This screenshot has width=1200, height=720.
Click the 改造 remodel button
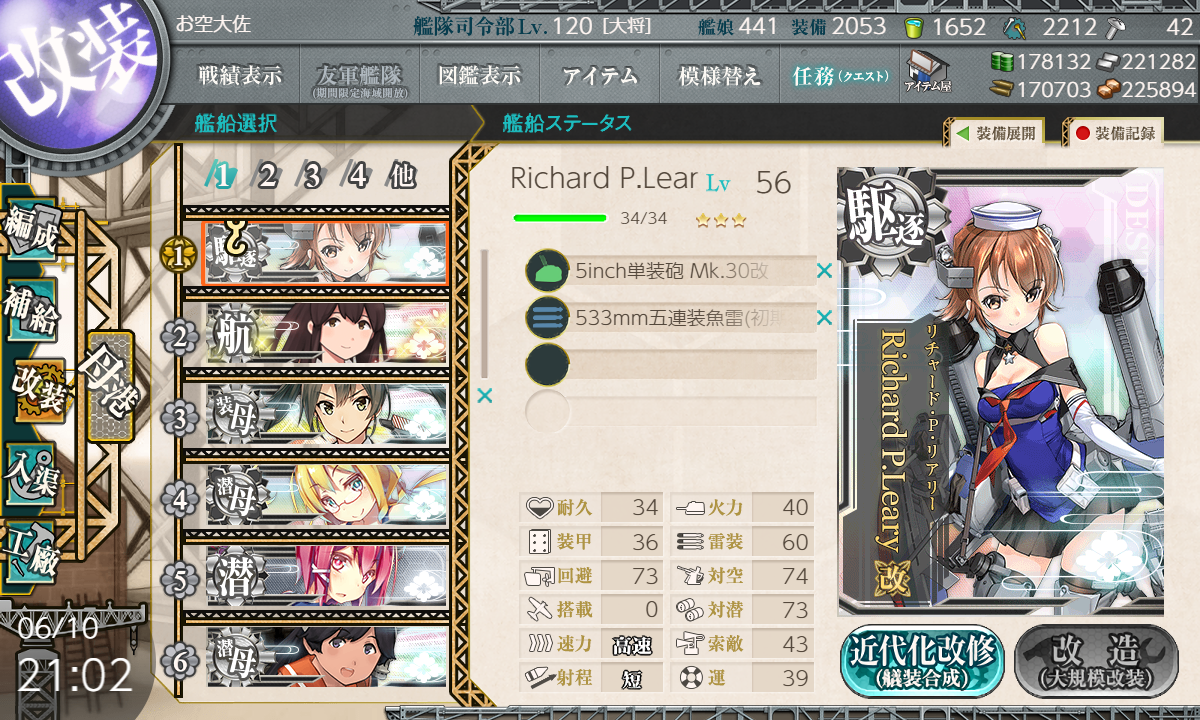[x=1096, y=661]
